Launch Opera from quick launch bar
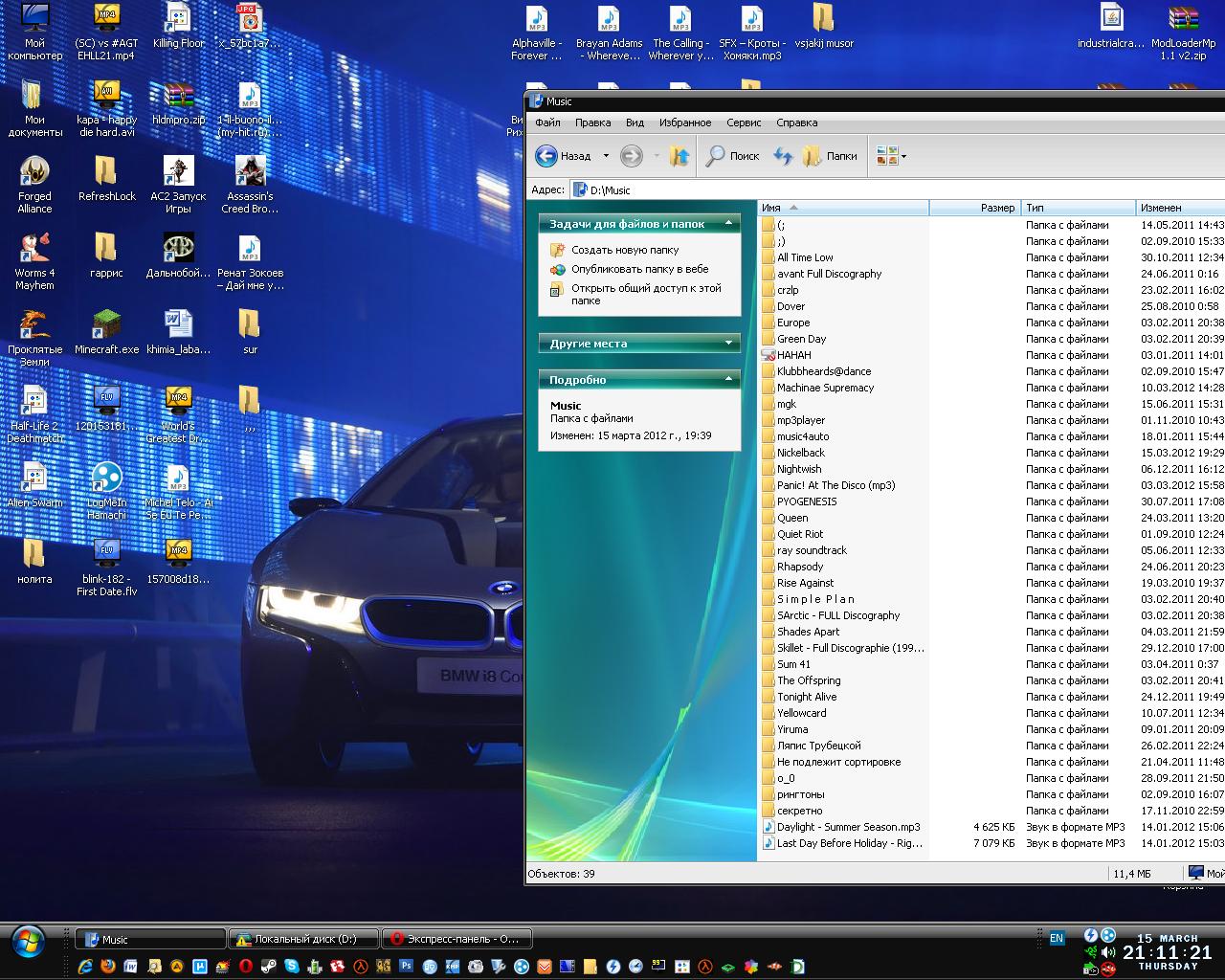The image size is (1225, 980). pyautogui.click(x=246, y=967)
